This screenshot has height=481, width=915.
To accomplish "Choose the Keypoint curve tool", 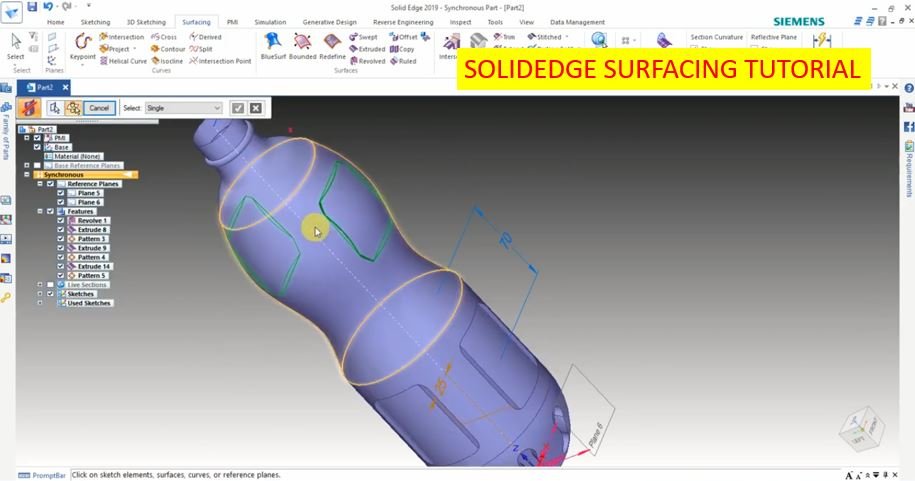I will (83, 45).
